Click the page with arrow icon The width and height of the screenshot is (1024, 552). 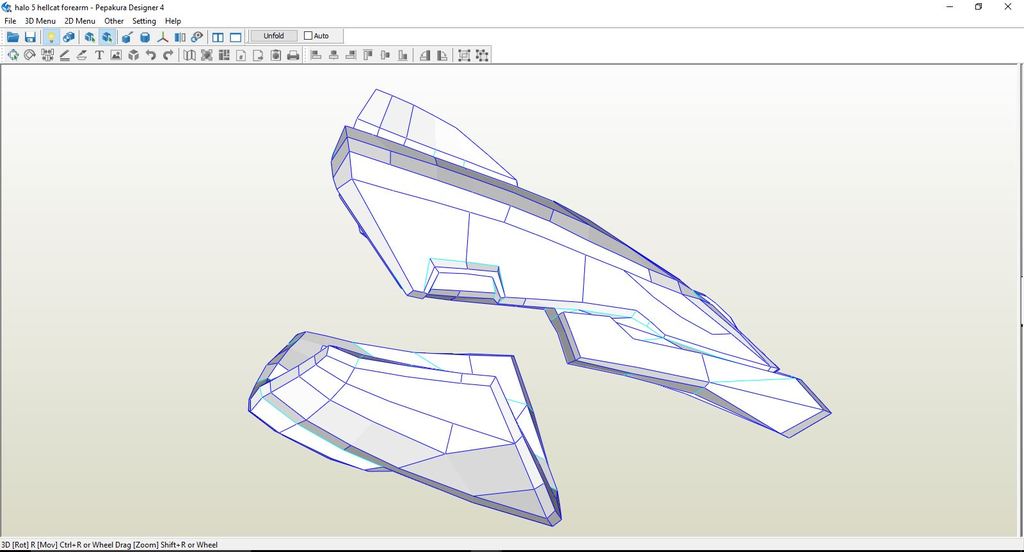(259, 56)
